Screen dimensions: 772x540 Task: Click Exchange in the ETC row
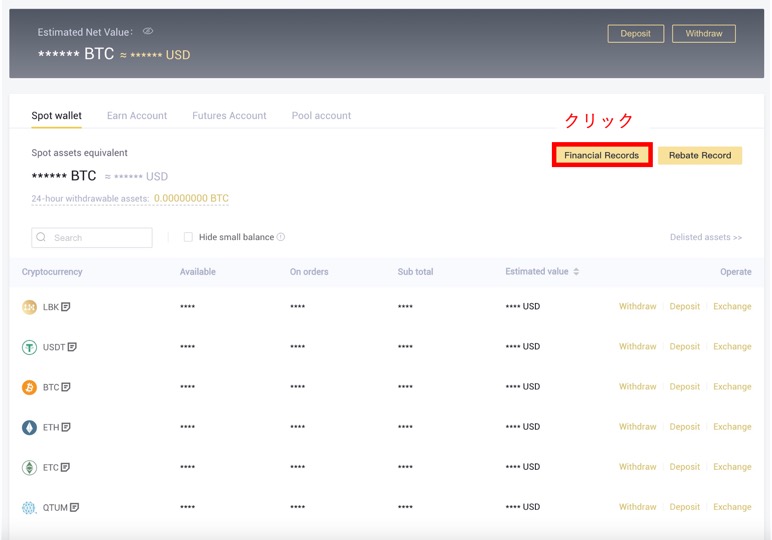pyautogui.click(x=732, y=467)
